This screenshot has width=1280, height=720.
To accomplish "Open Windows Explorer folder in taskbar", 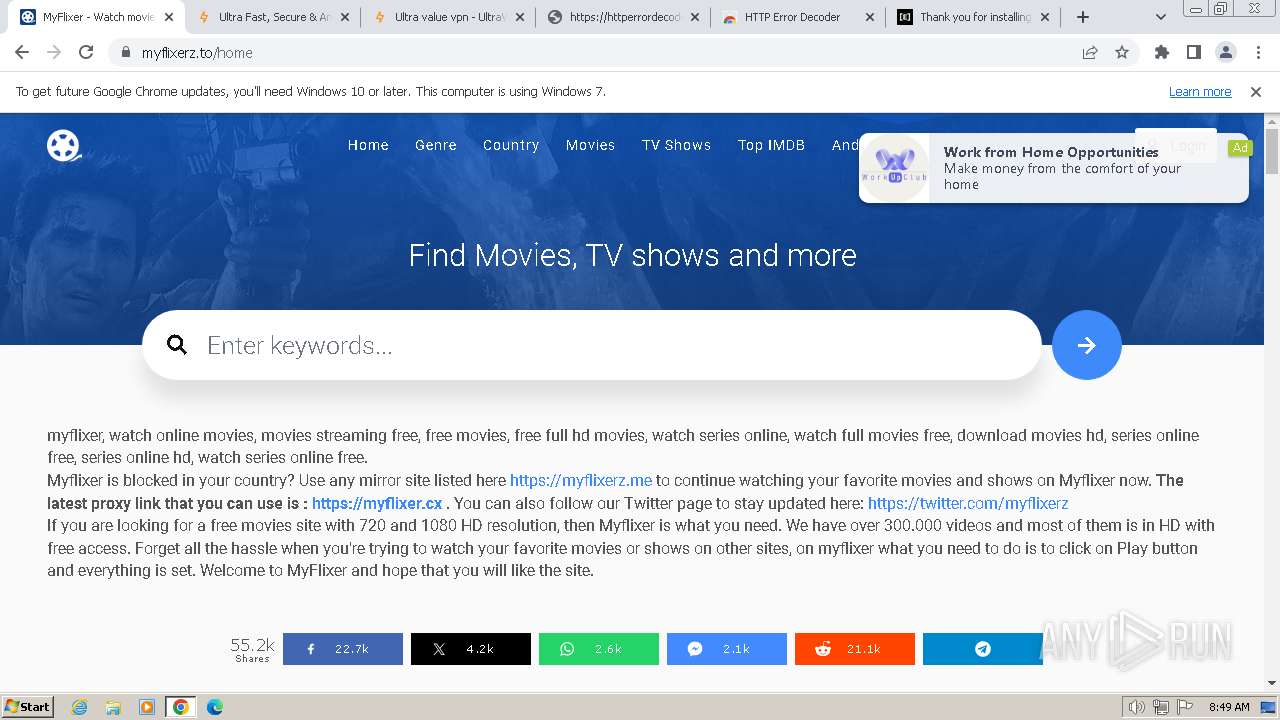I will pyautogui.click(x=113, y=707).
